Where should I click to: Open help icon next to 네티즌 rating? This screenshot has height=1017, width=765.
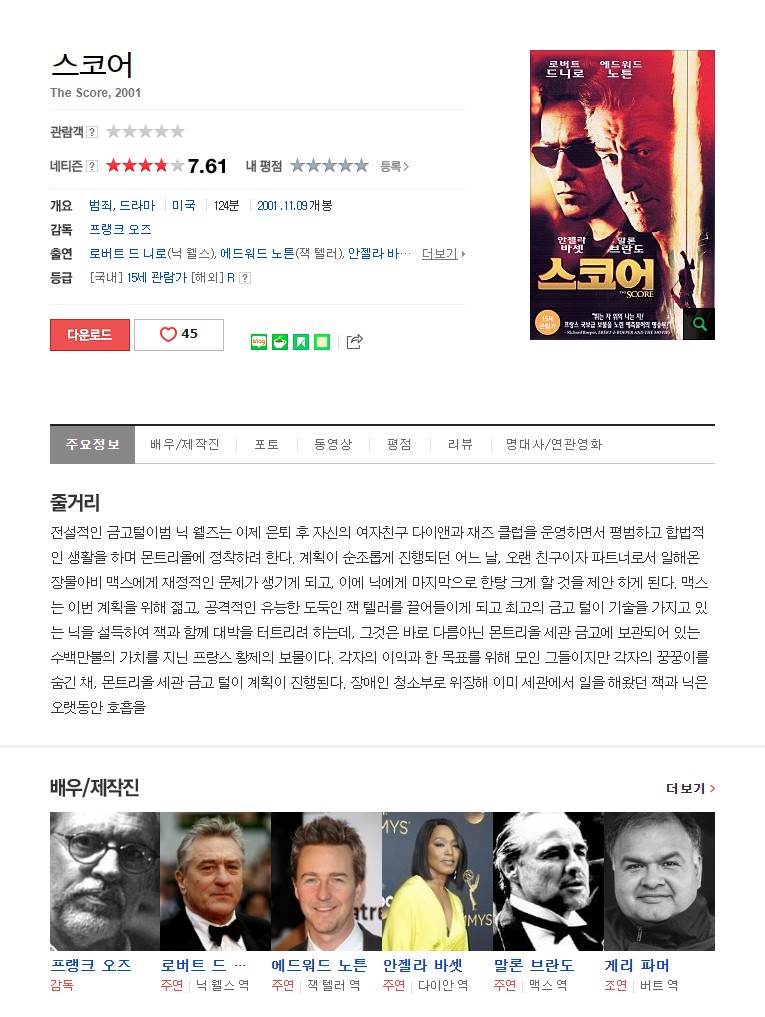[x=92, y=166]
